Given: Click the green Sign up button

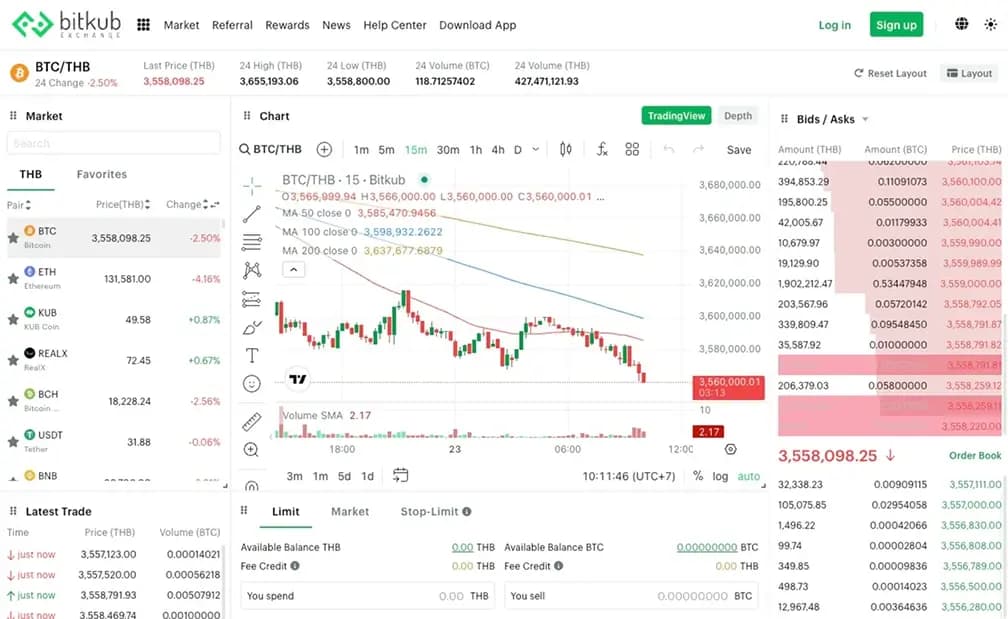Looking at the screenshot, I should 896,25.
